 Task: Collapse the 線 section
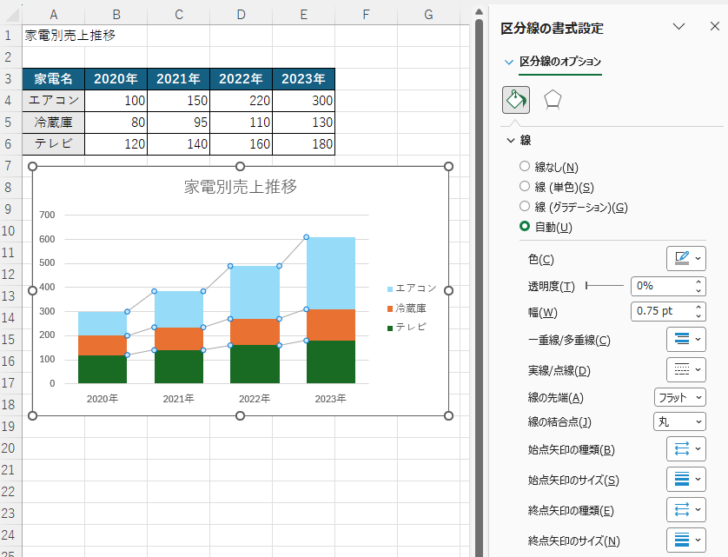(x=511, y=140)
